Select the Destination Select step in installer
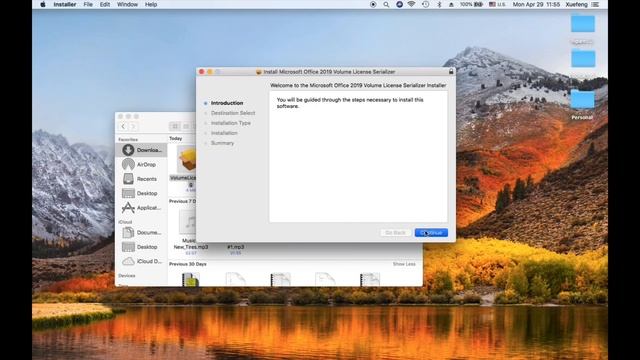640x360 pixels. point(233,113)
